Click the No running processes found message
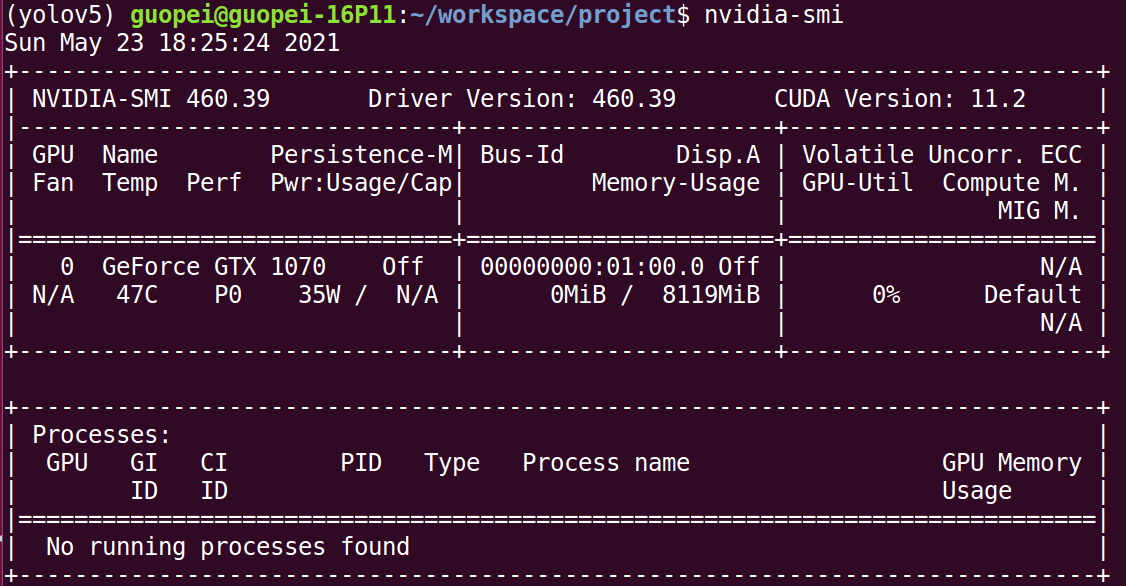1126x586 pixels. coord(228,547)
